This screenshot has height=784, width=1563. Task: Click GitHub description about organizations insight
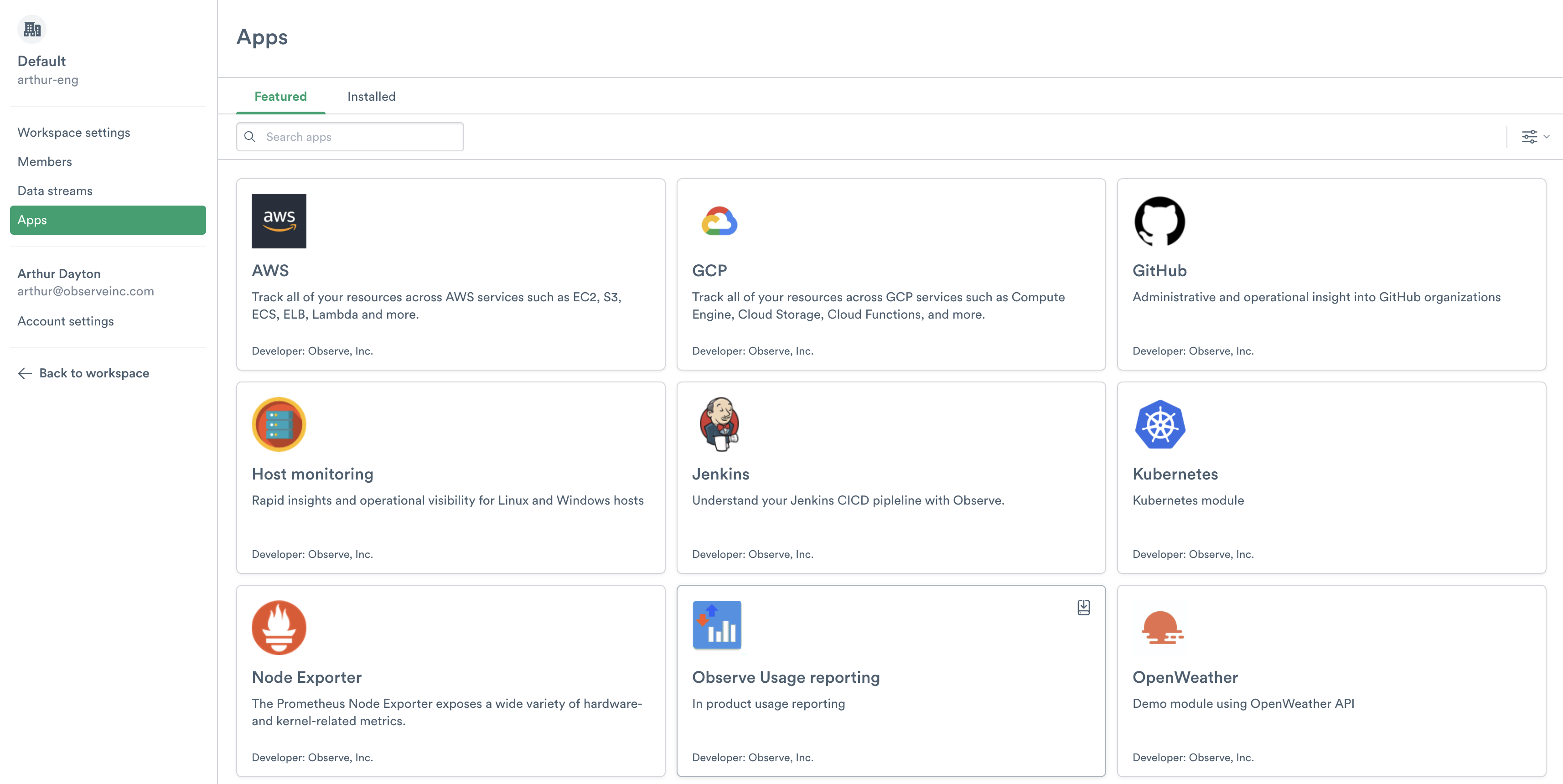point(1316,297)
